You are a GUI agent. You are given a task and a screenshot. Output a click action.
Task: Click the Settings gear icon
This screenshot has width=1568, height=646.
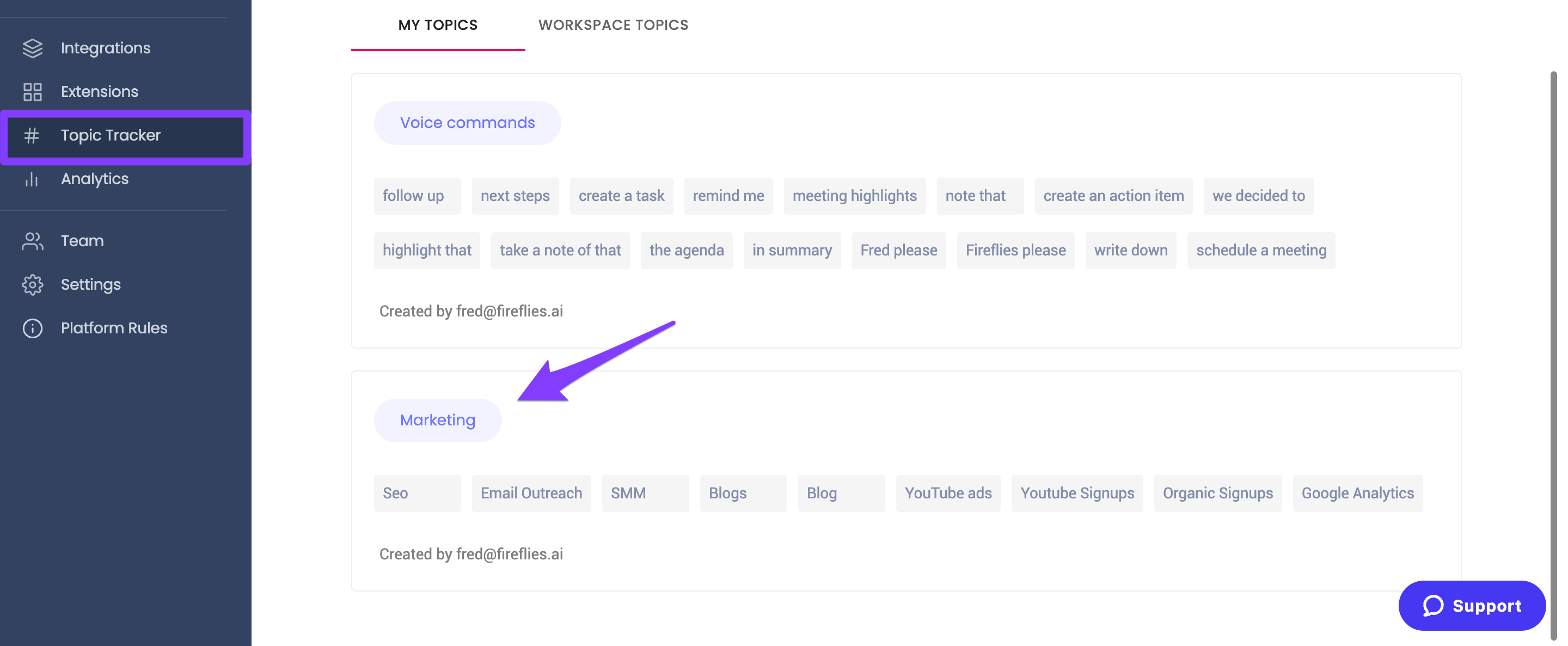coord(32,284)
